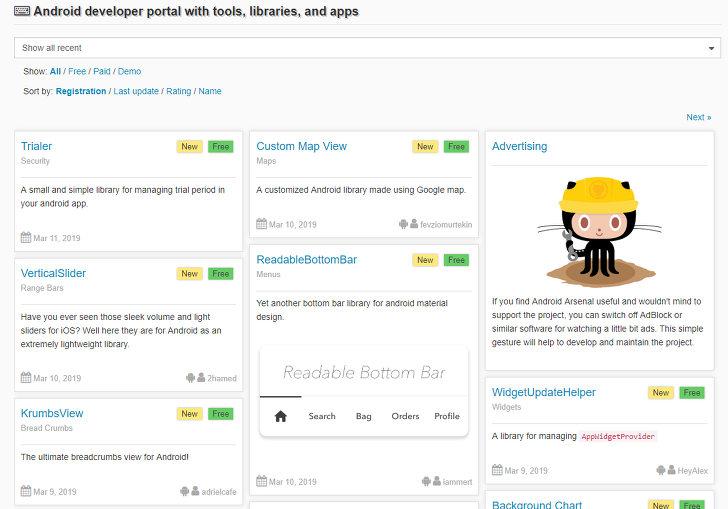Go to the Next page
This screenshot has height=509, width=728.
coord(699,117)
